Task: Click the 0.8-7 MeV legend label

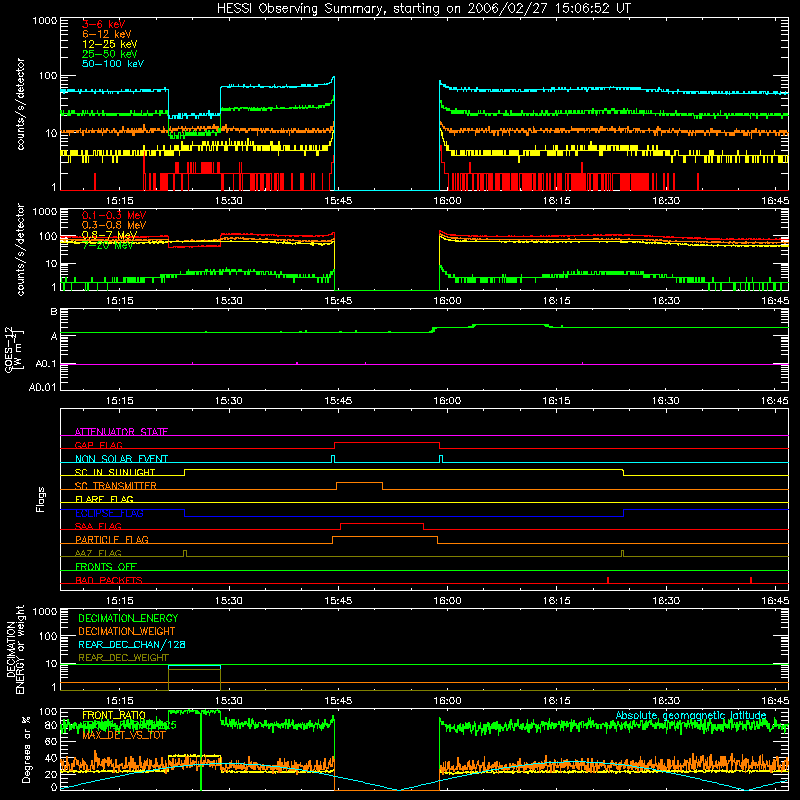Action: point(109,235)
